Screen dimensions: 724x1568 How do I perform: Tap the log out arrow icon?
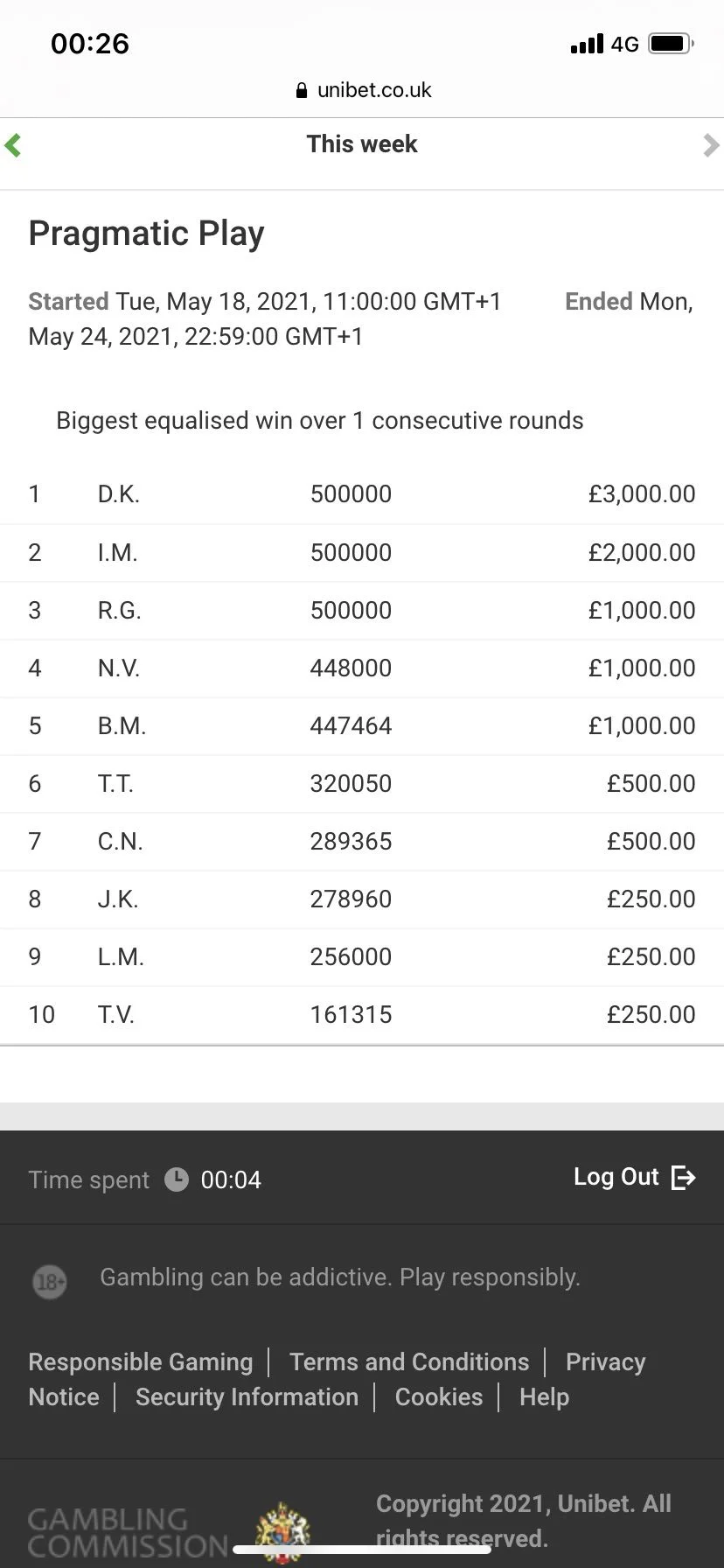click(683, 1178)
